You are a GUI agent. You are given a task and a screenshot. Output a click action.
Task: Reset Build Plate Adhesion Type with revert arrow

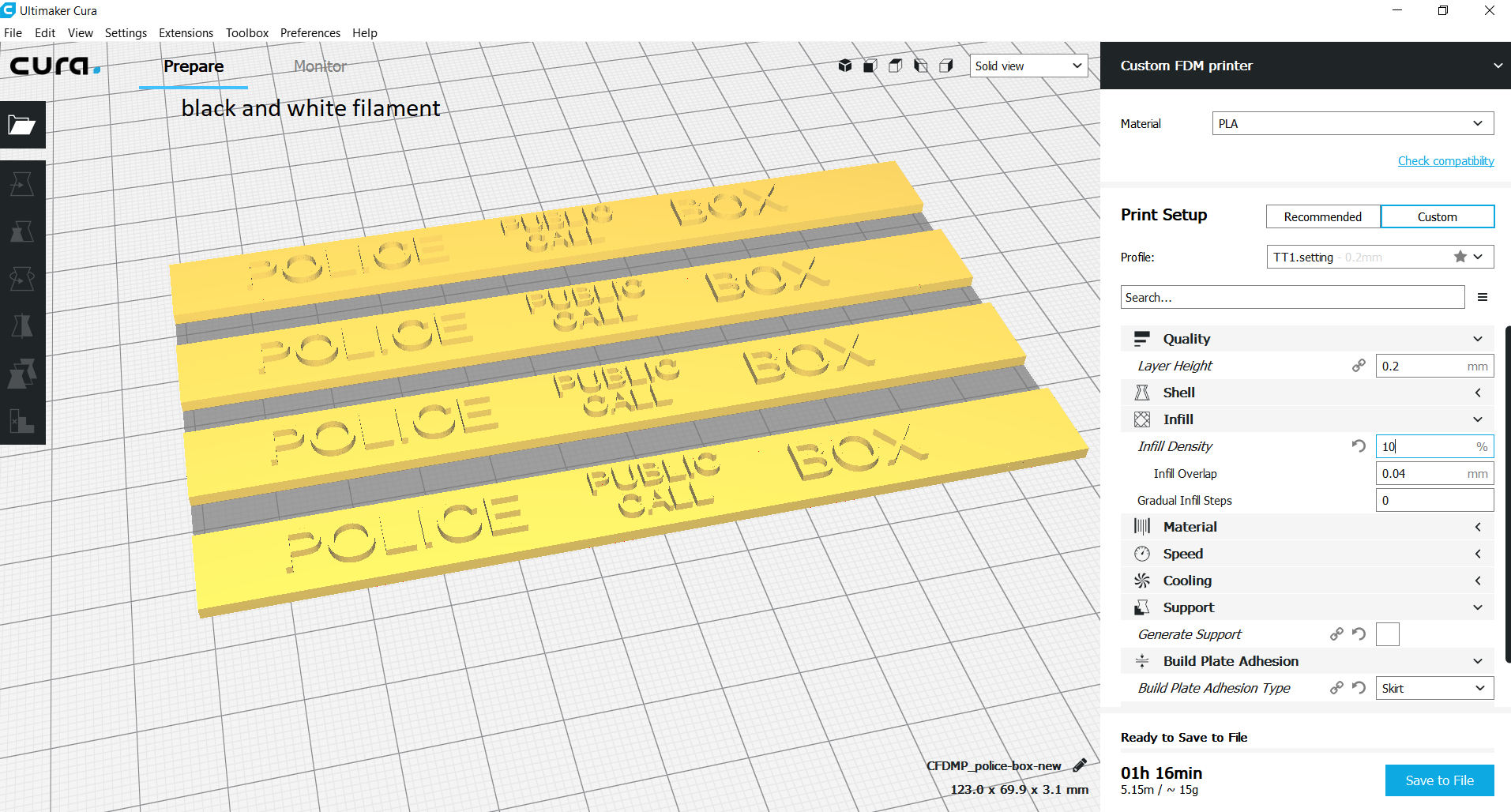1359,688
